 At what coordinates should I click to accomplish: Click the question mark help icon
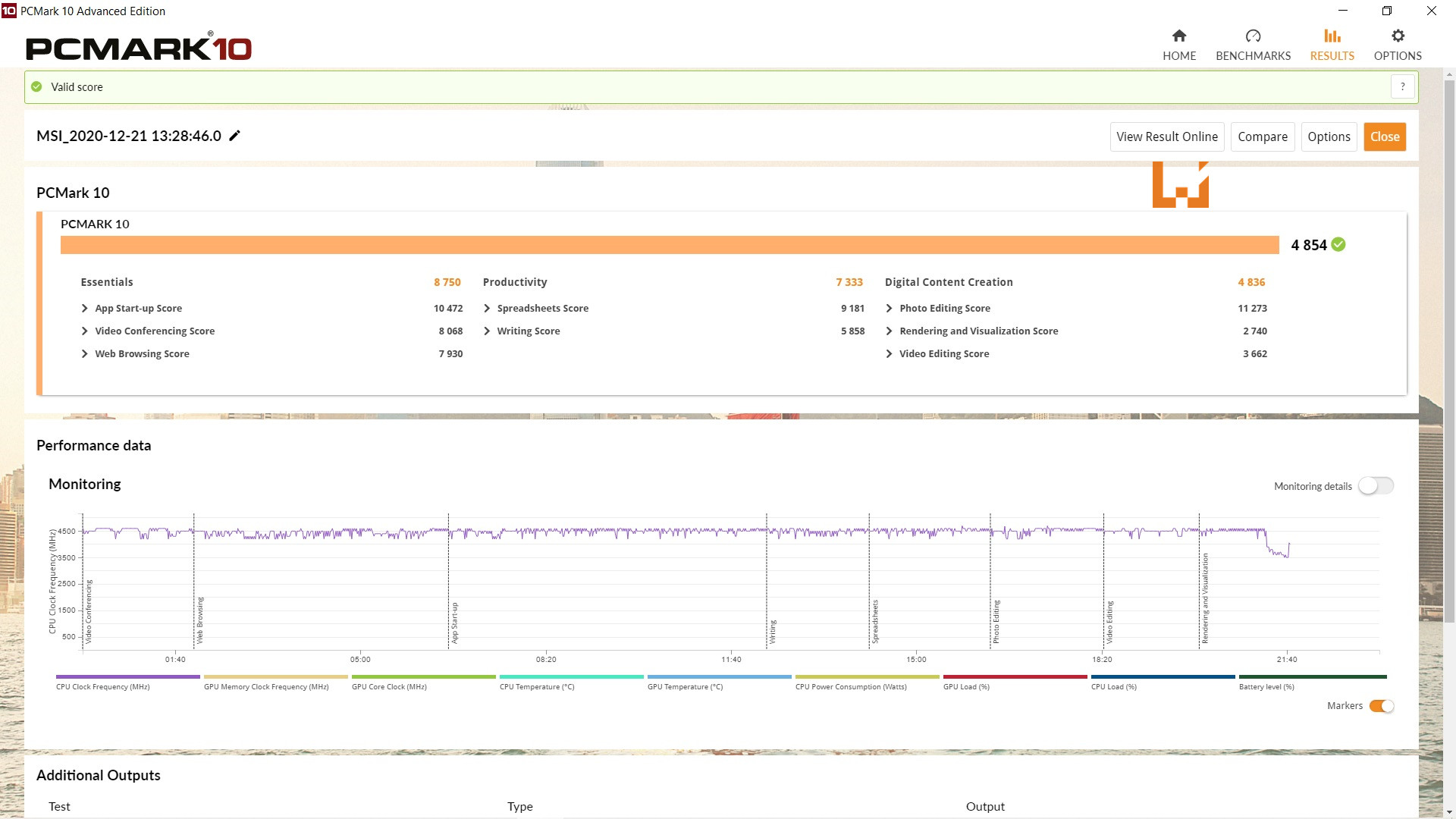(1402, 86)
